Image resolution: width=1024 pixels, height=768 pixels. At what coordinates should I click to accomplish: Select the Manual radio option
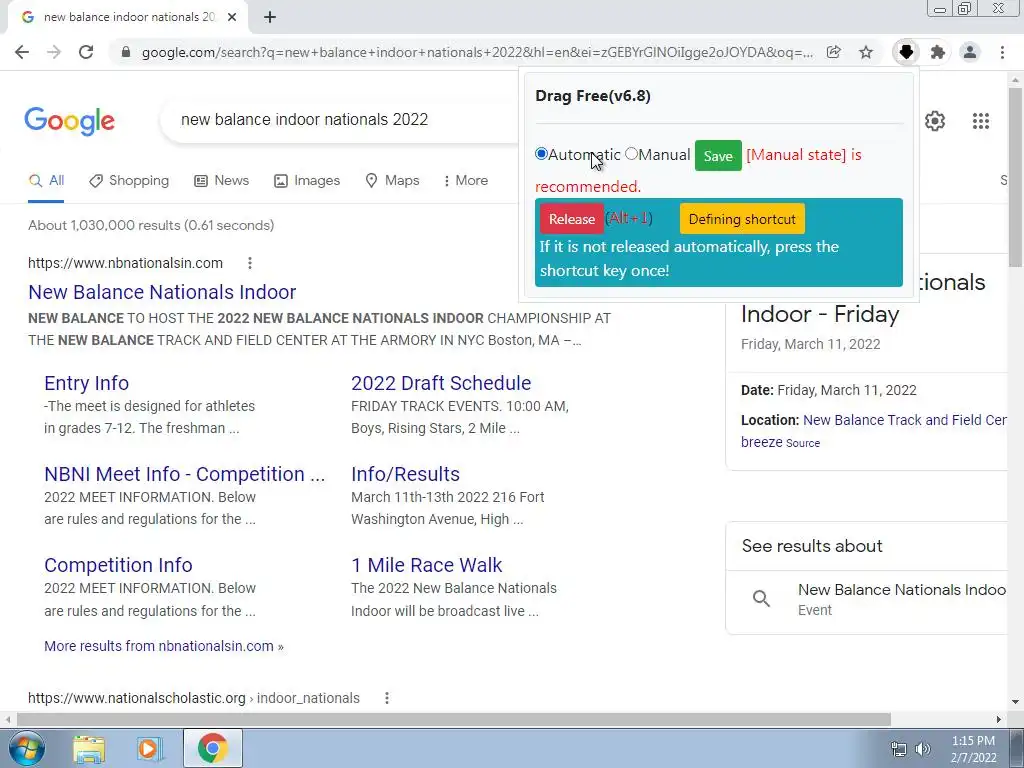pos(631,154)
